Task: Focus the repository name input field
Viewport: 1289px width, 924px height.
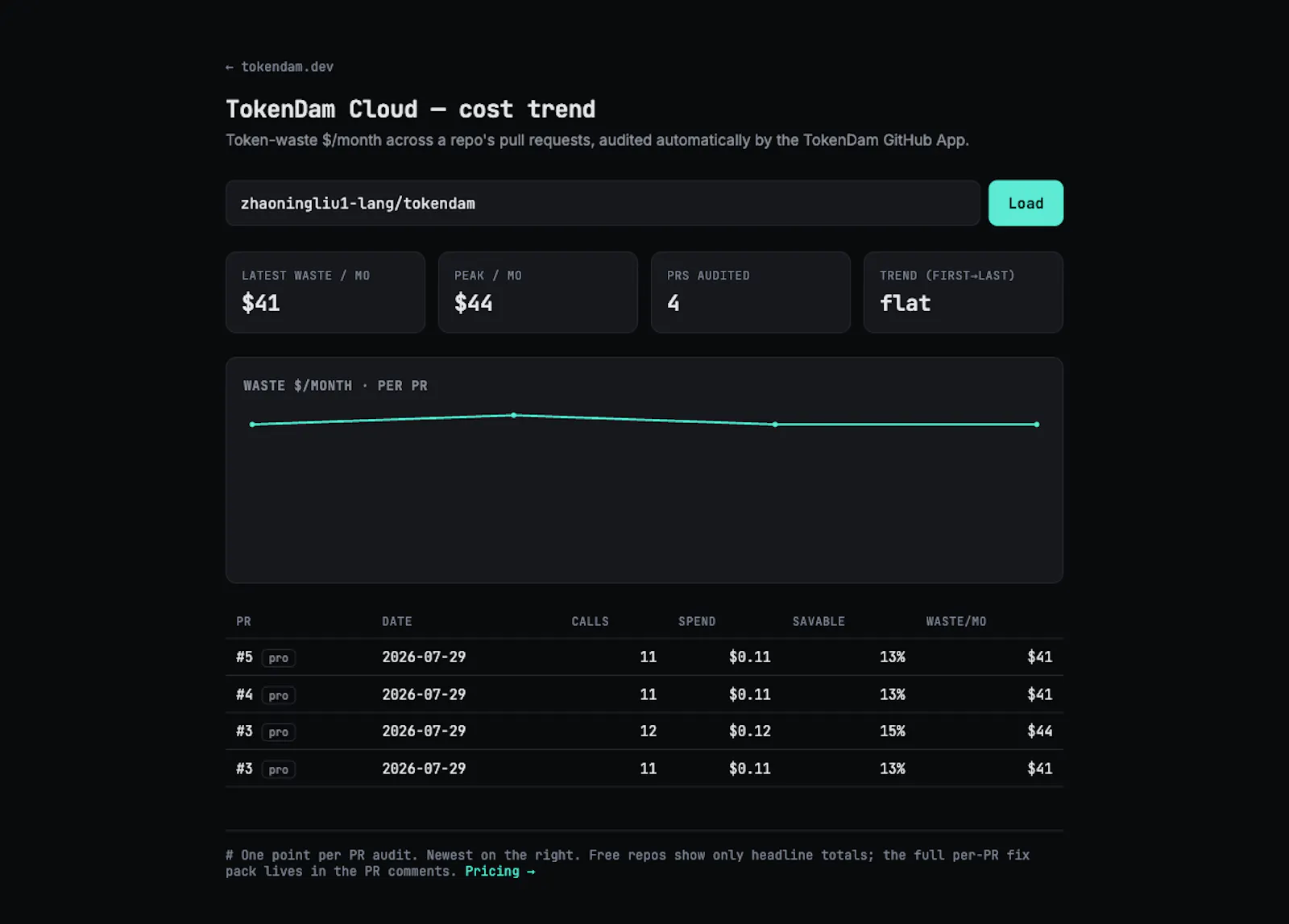Action: [x=603, y=203]
